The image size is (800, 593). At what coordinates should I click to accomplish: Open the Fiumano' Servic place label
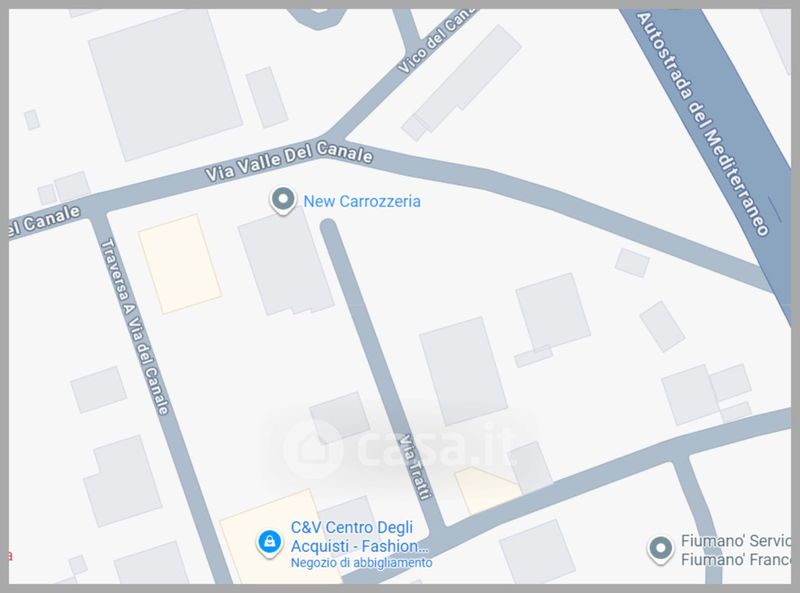pos(735,550)
